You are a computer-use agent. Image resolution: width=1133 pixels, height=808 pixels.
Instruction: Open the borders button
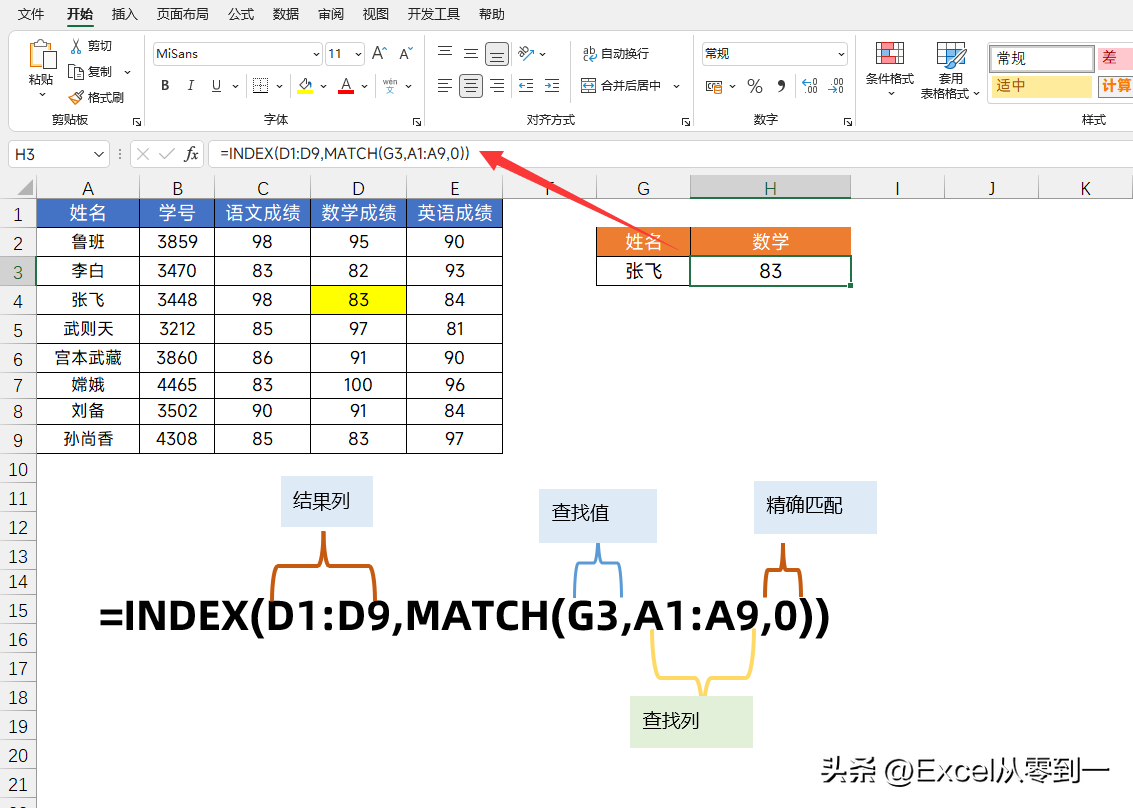point(261,85)
